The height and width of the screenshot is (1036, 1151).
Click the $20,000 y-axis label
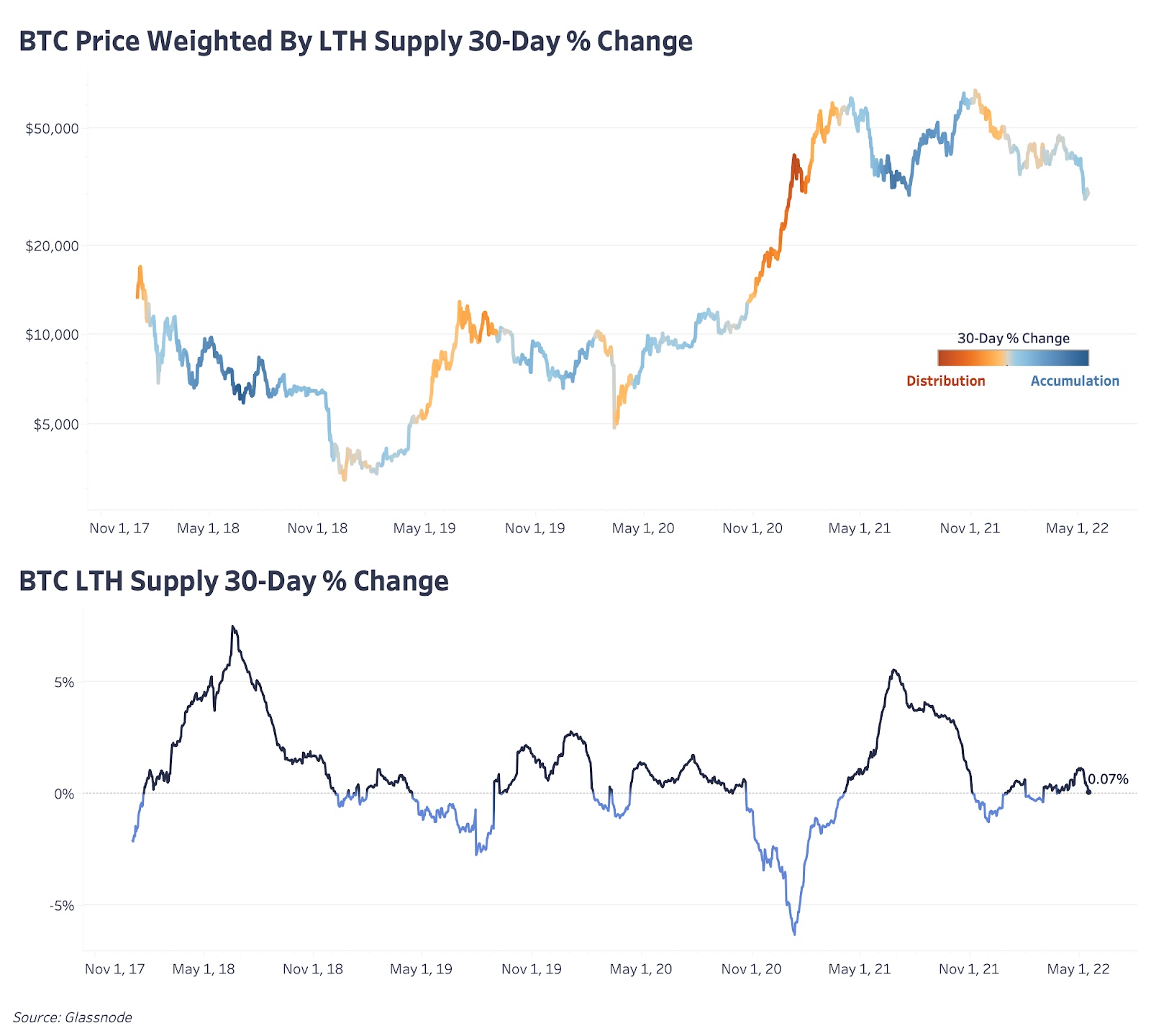pyautogui.click(x=52, y=246)
